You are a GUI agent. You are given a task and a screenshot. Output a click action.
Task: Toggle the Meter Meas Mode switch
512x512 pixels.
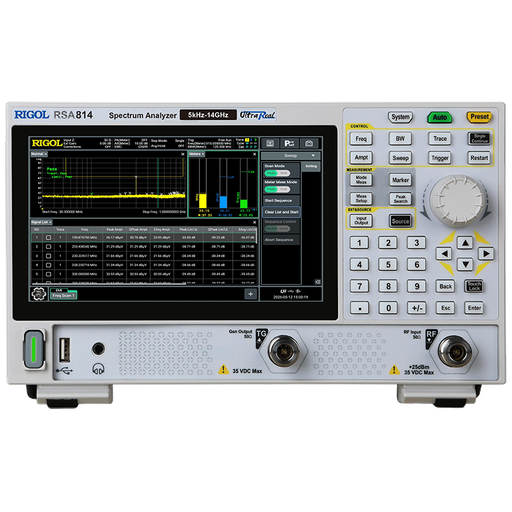click(x=277, y=189)
